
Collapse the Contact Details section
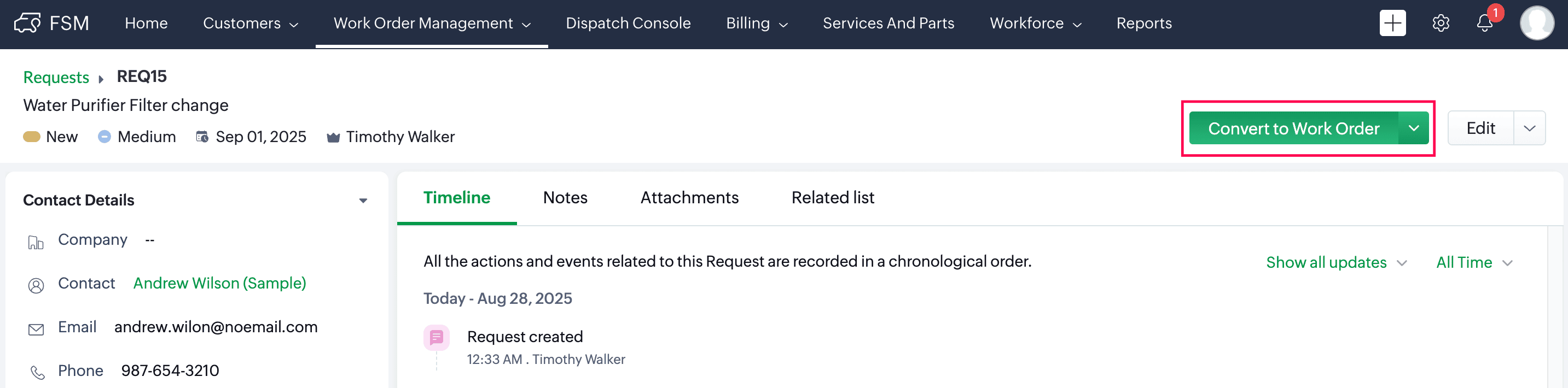tap(363, 201)
